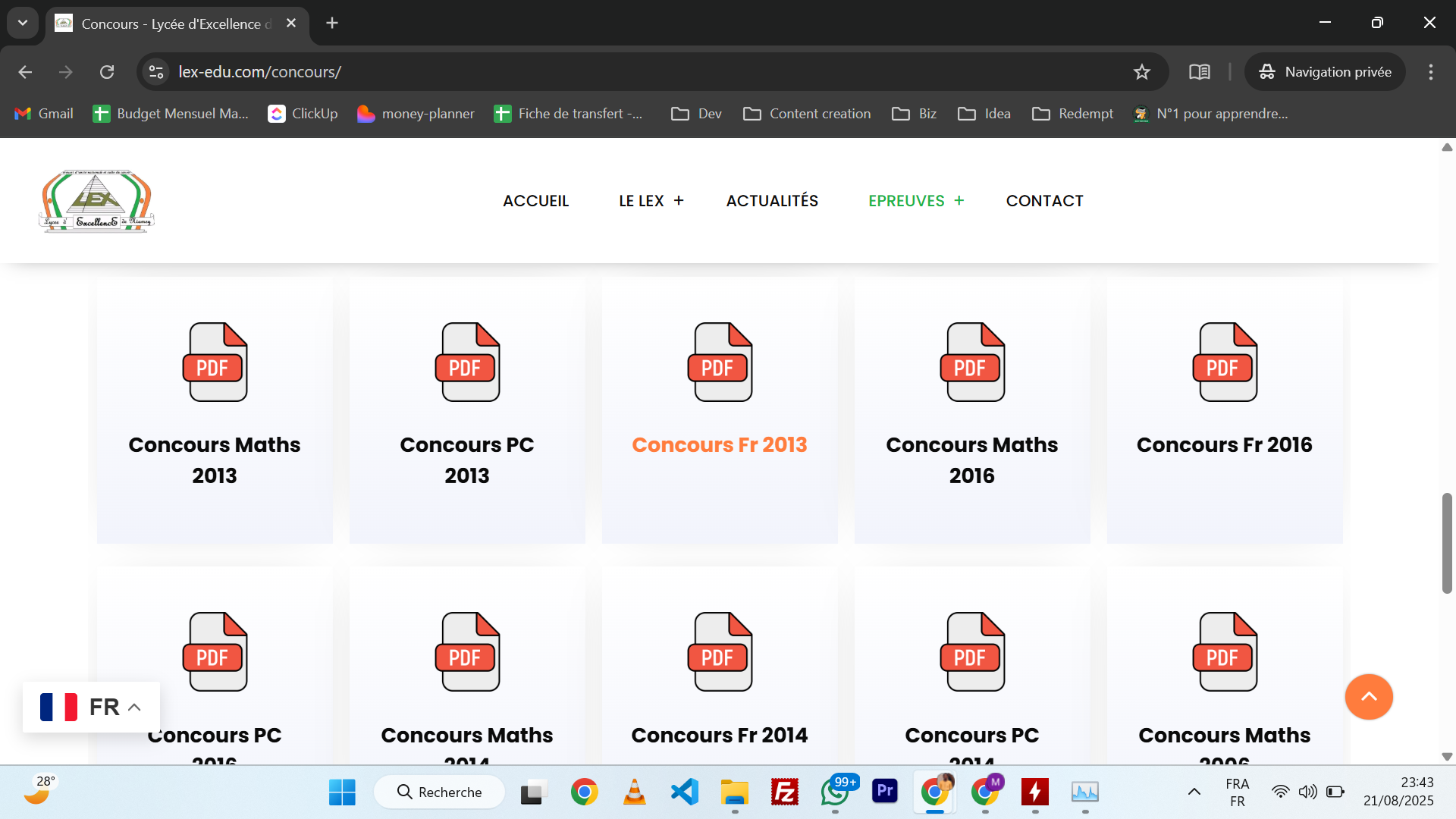Viewport: 1456px width, 819px height.
Task: Open the Concours Fr 2013 link
Action: [x=719, y=444]
